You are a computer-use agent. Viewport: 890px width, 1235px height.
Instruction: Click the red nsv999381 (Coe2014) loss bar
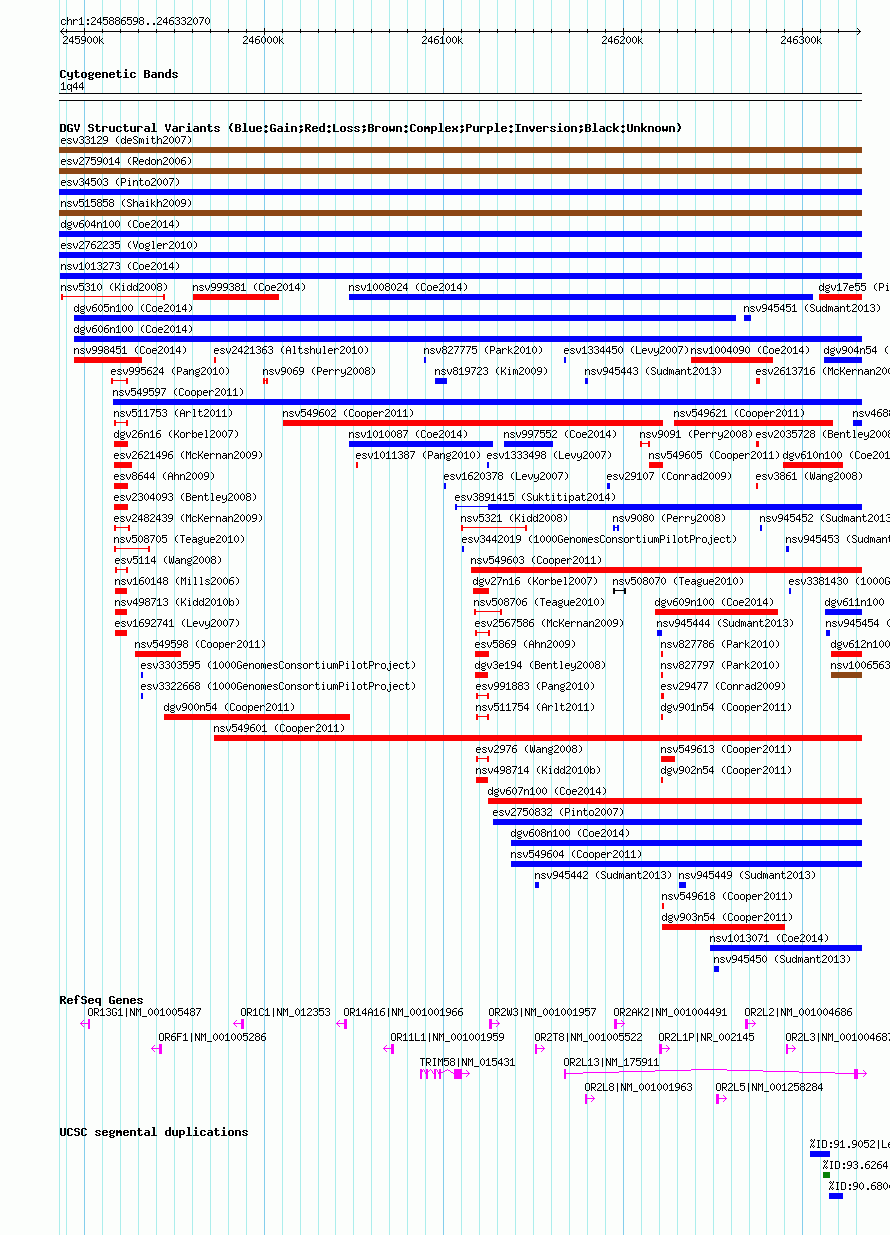point(236,297)
